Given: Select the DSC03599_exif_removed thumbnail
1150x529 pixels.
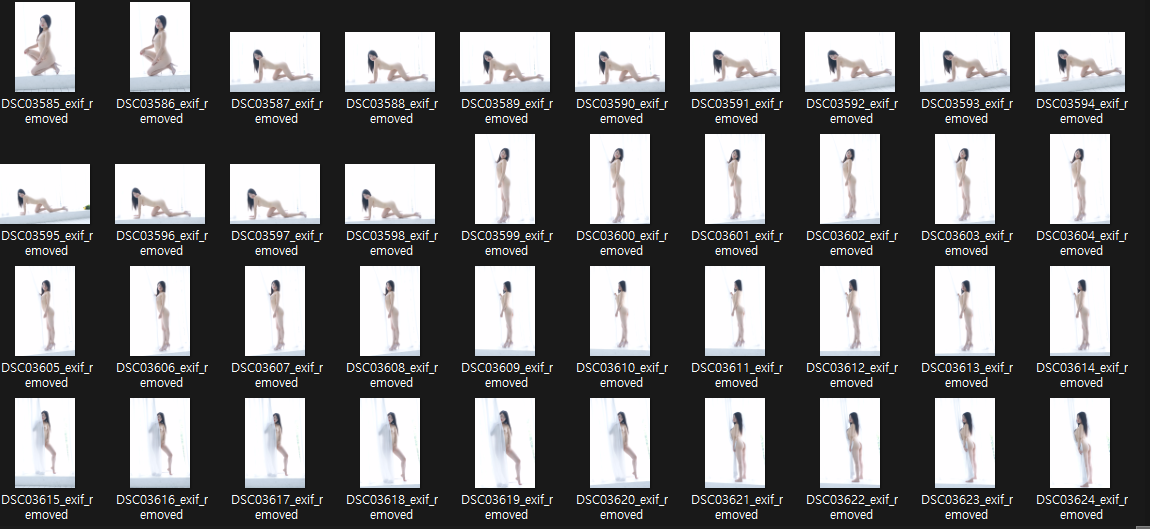Looking at the screenshot, I should pos(505,179).
